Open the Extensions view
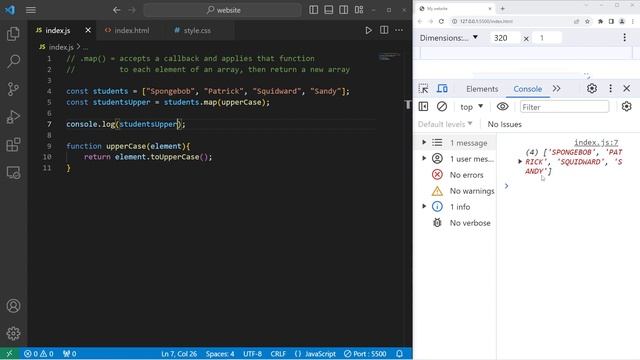The image size is (640, 360). click(13, 144)
